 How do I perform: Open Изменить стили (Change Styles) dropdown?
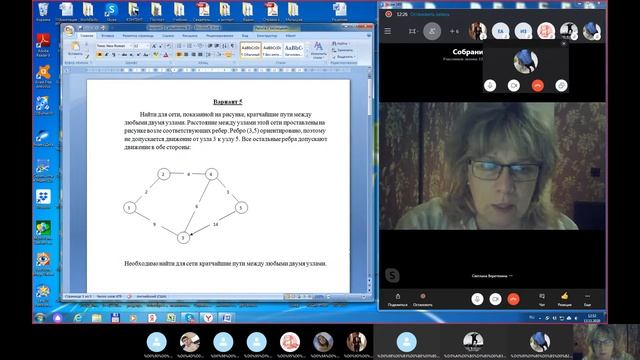pos(319,50)
